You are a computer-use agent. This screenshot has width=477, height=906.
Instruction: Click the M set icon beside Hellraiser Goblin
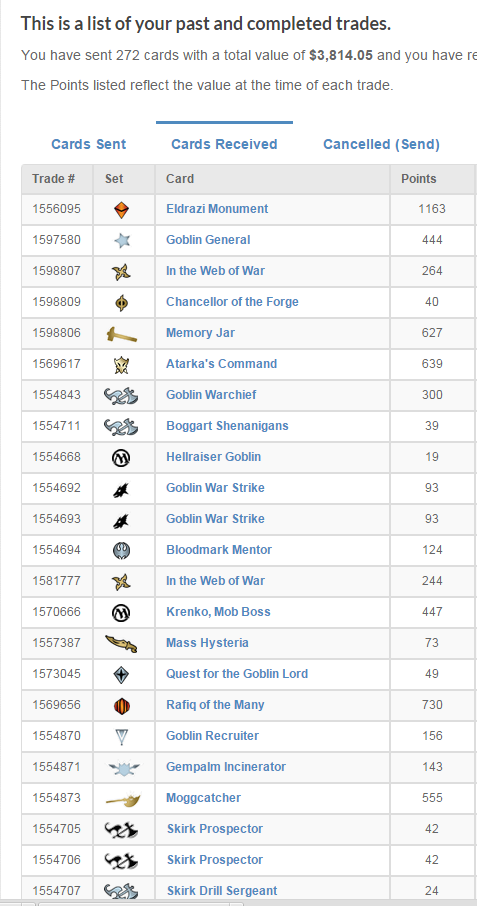(x=122, y=458)
